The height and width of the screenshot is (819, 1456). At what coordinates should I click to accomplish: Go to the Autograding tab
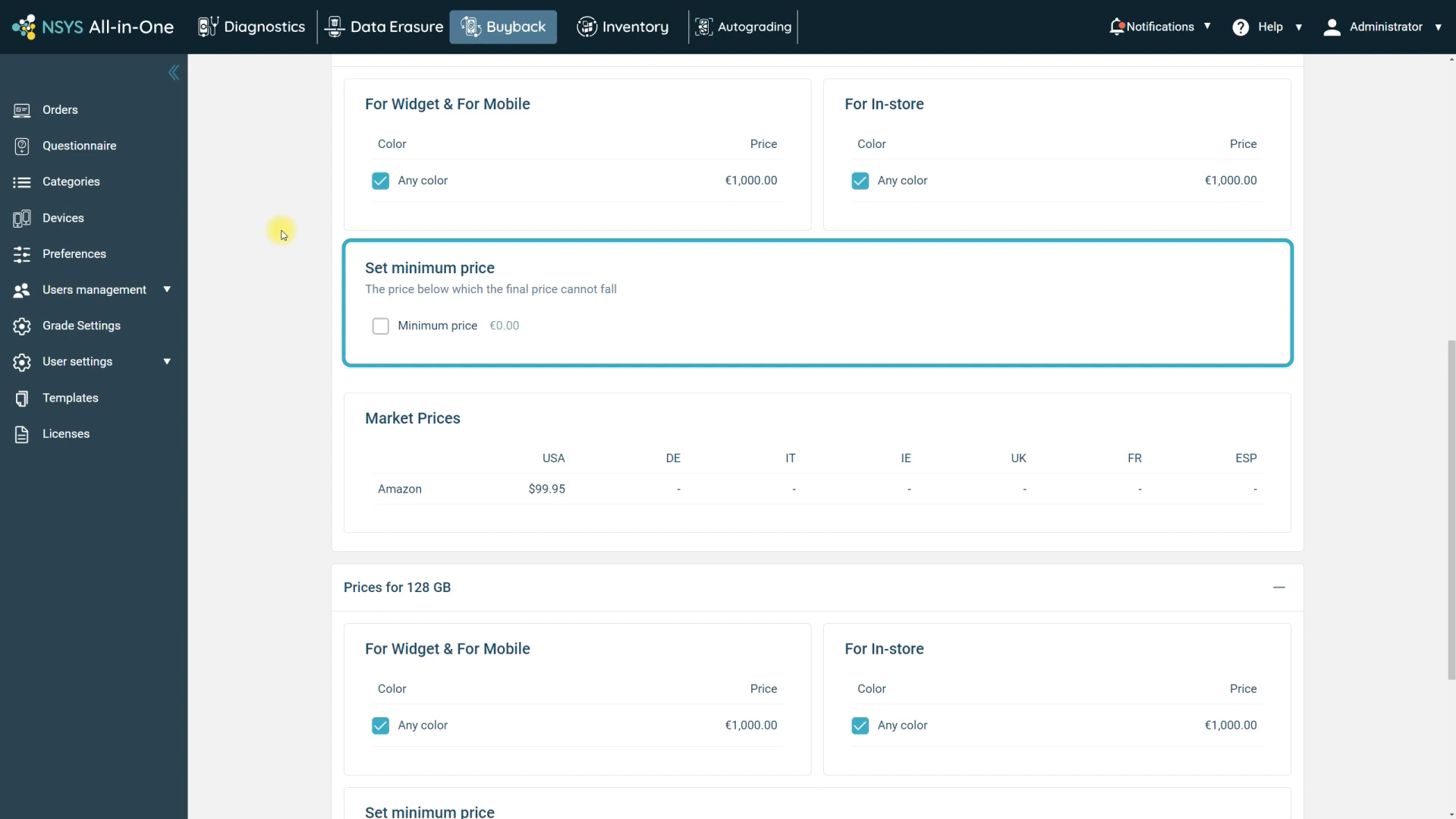tap(743, 27)
